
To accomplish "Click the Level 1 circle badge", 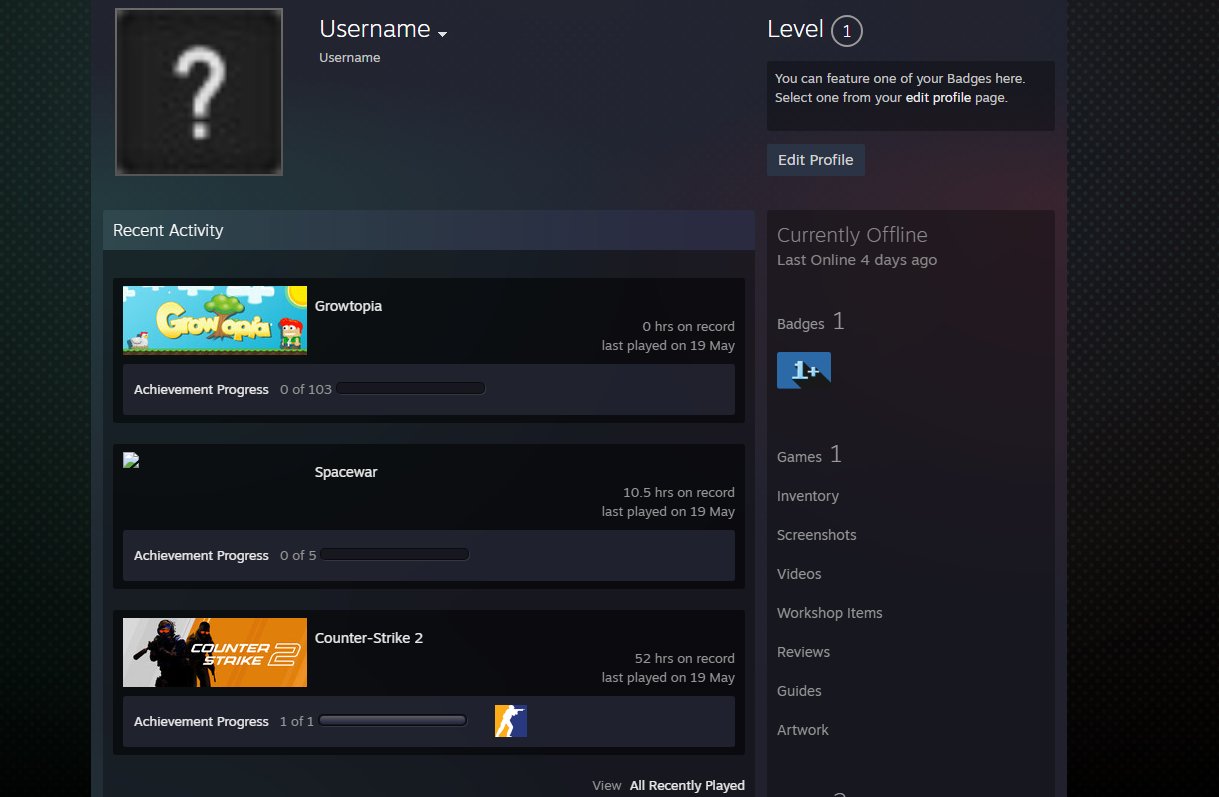I will point(847,31).
